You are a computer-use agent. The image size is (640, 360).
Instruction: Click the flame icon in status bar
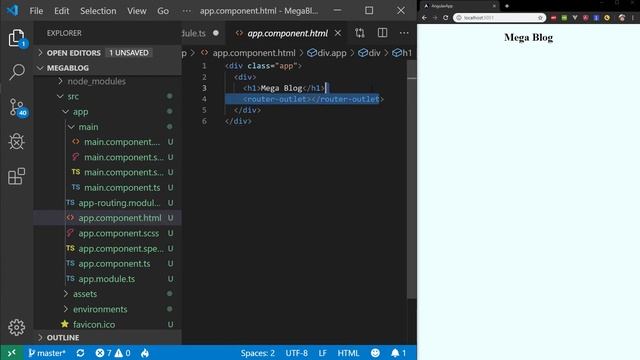145,353
